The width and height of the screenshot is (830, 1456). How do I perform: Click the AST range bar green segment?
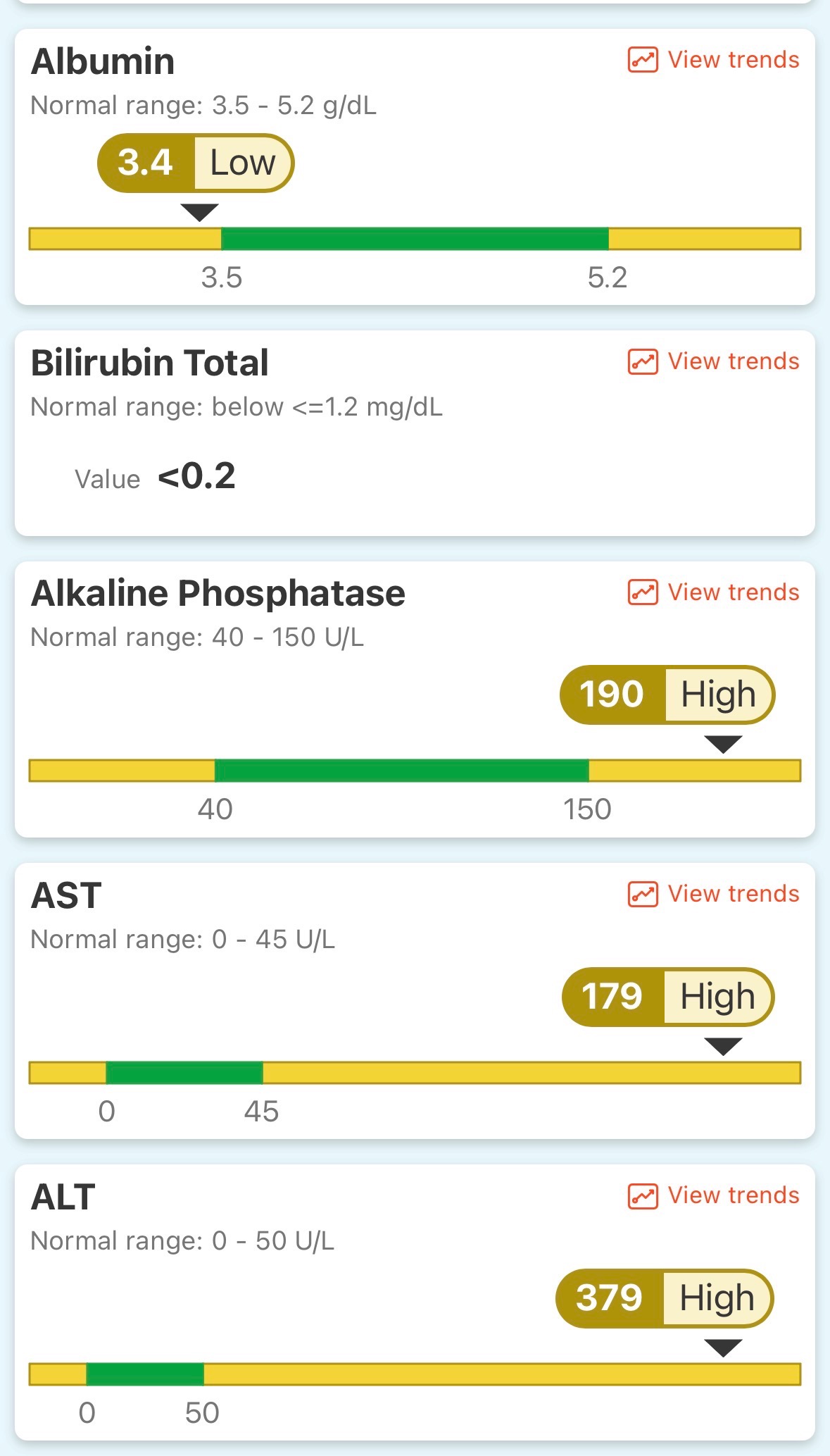tap(184, 1073)
